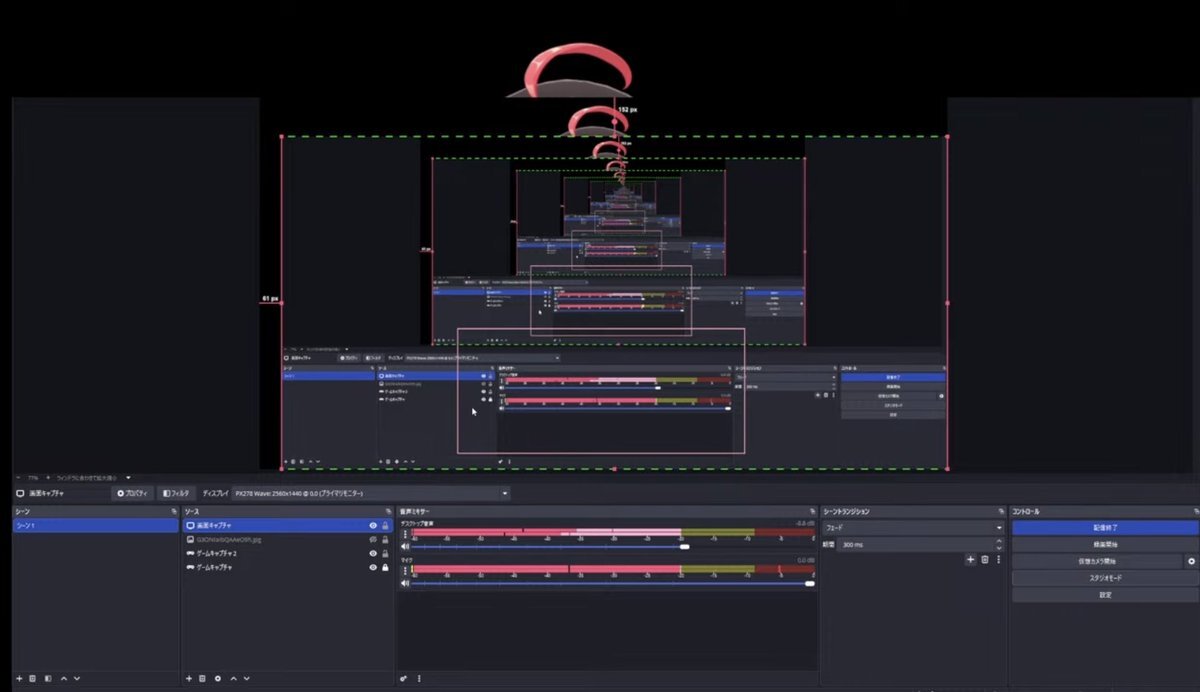Hide the 画面キャプチャ source via eye icon
The height and width of the screenshot is (692, 1200).
click(373, 525)
